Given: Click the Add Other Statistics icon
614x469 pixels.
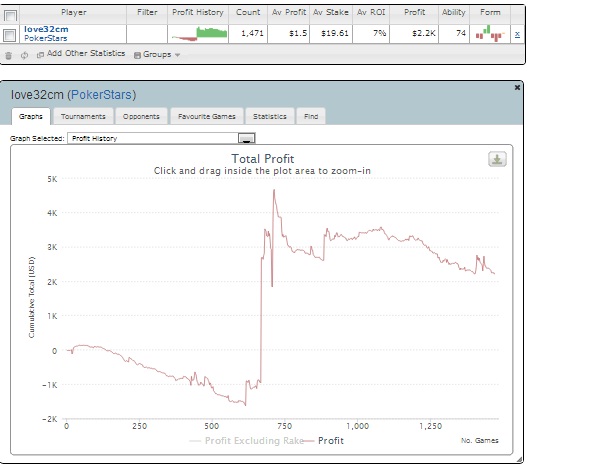Looking at the screenshot, I should pyautogui.click(x=40, y=55).
